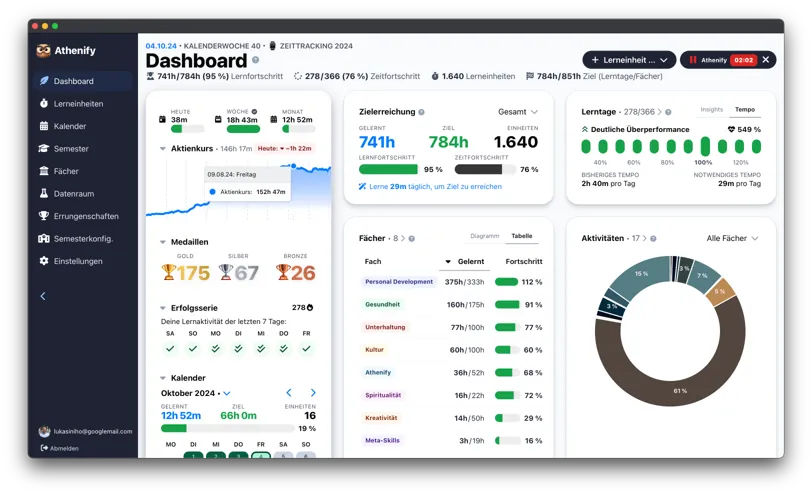The image size is (812, 495).
Task: Click the SO checkmark in Erfolgsserie
Action: [x=193, y=348]
